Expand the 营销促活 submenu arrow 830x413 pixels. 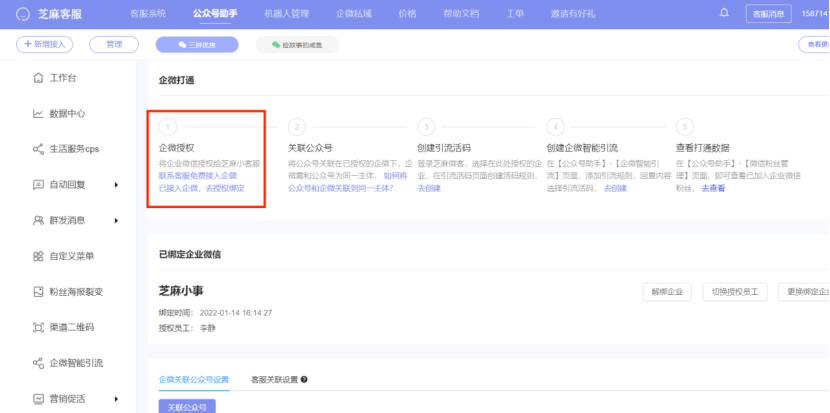(x=116, y=399)
